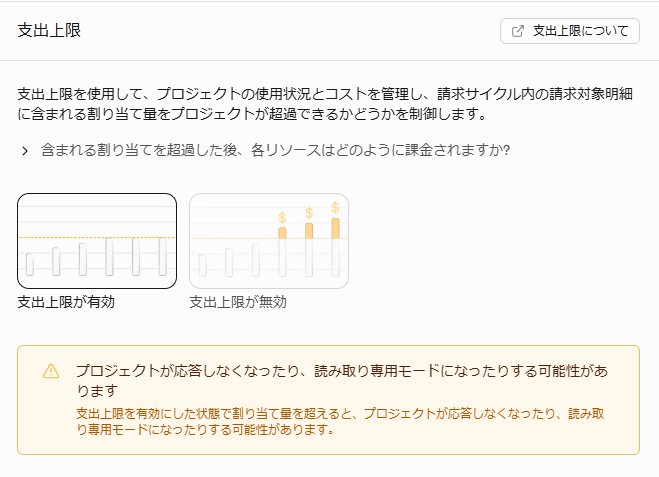Click the first grey bar in disabled card chart
This screenshot has width=659, height=477.
click(203, 264)
